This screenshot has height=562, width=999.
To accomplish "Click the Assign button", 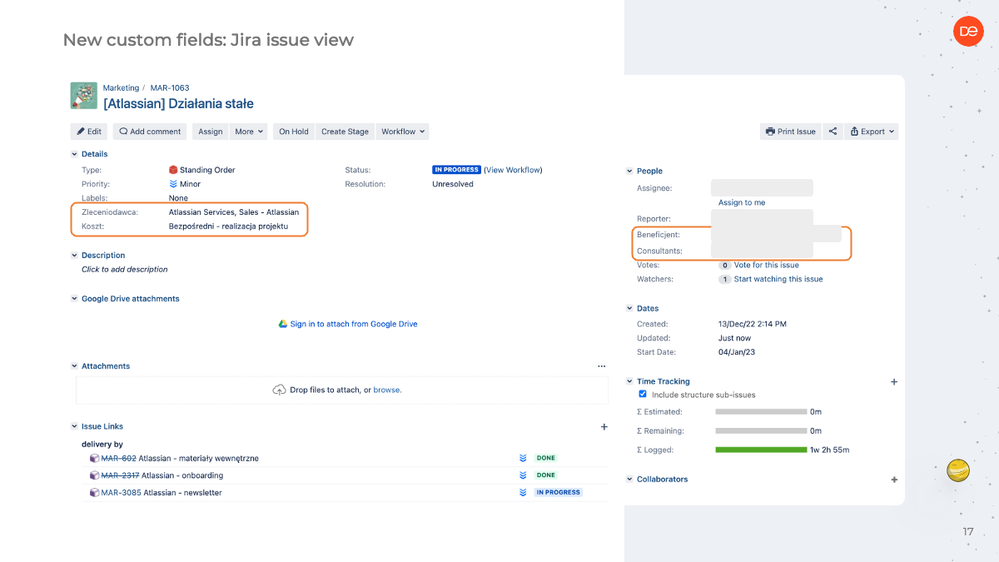I will [x=210, y=131].
